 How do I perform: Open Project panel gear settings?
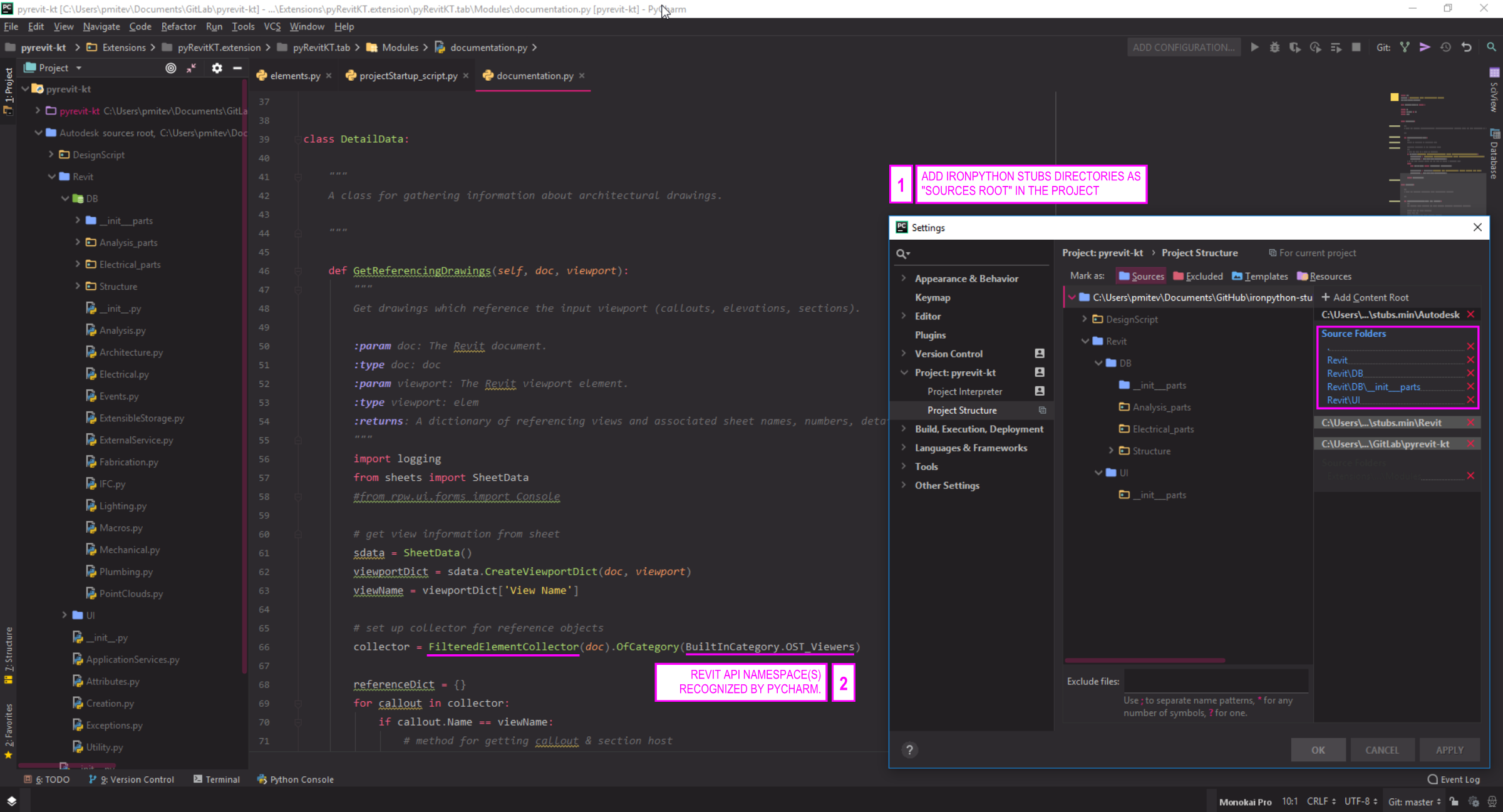[x=217, y=68]
